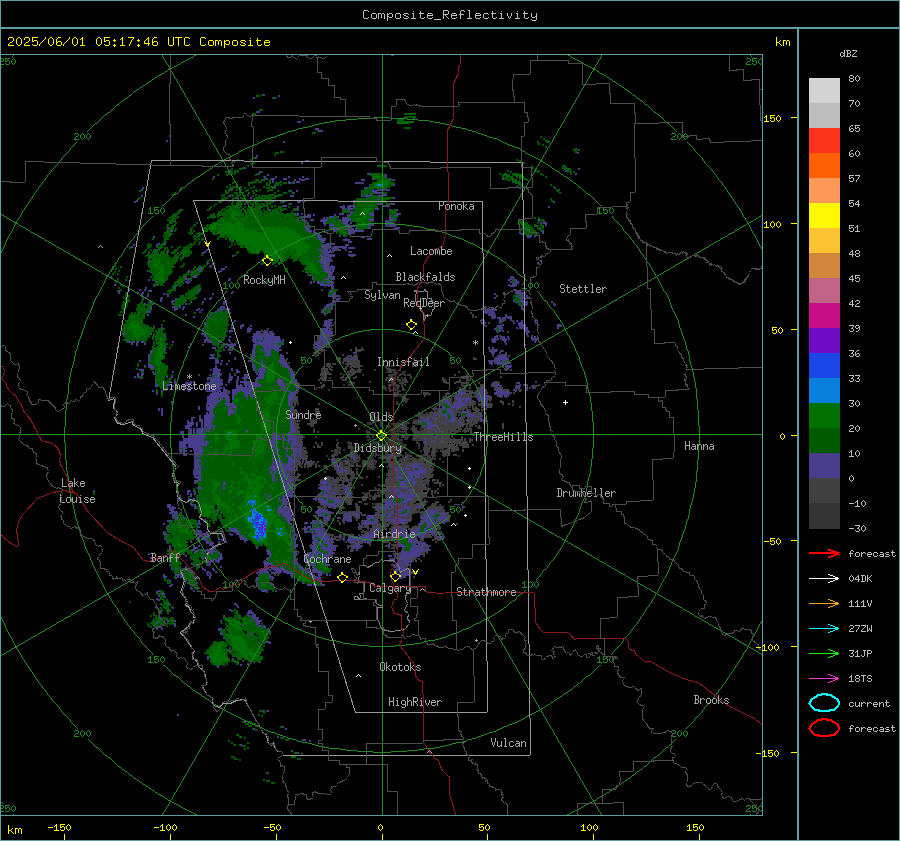Click the Okotoks town label
This screenshot has width=900, height=841.
coord(400,667)
